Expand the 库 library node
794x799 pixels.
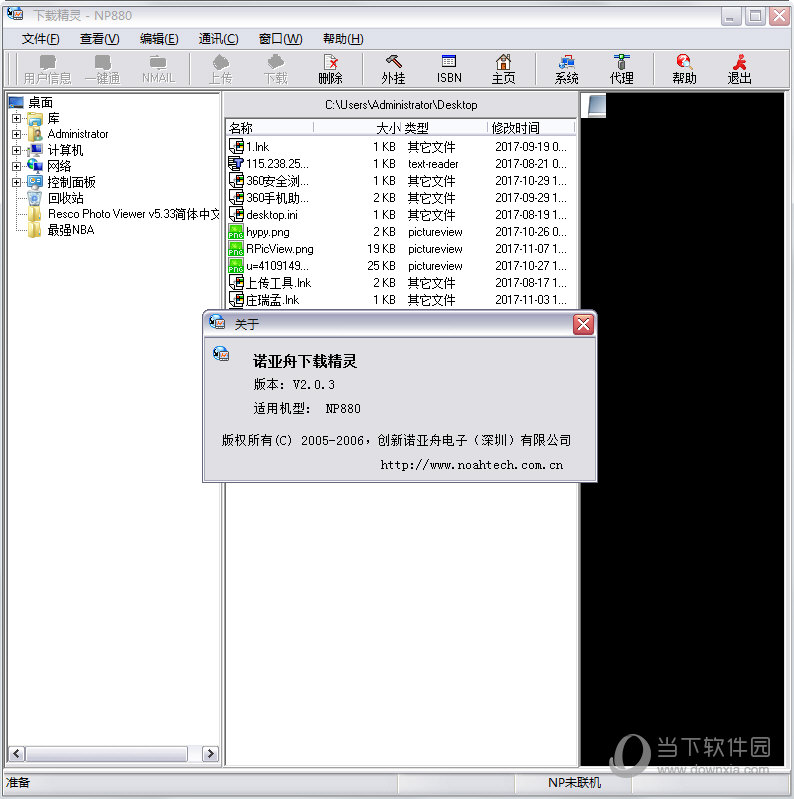point(16,119)
